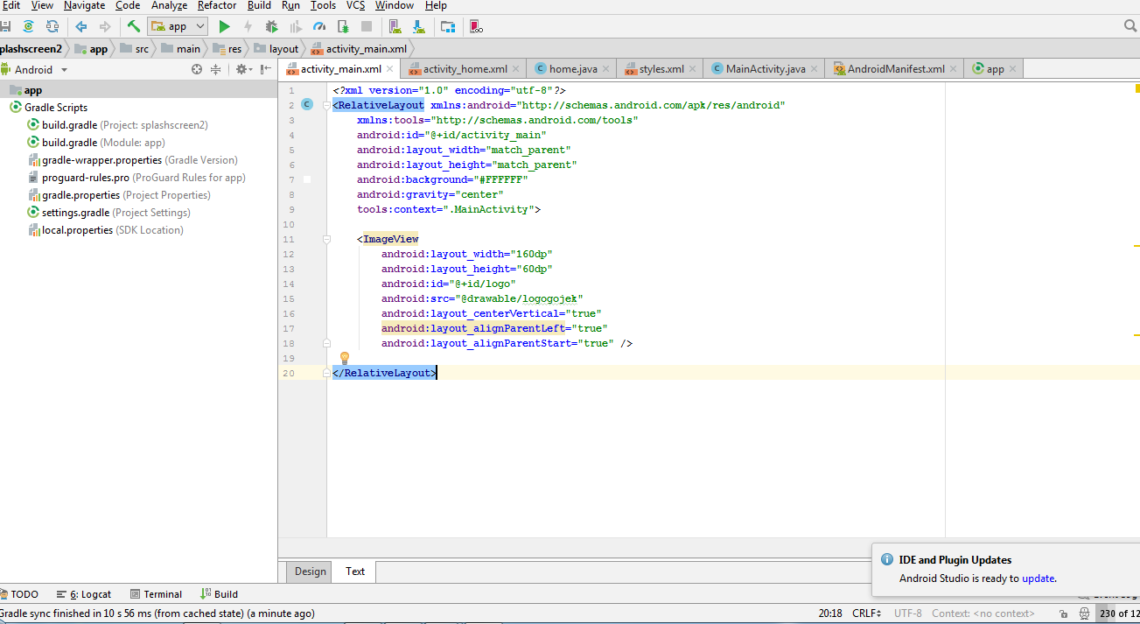Screen dimensions: 1140x624
Task: Click the update link in the notification
Action: 1037,578
